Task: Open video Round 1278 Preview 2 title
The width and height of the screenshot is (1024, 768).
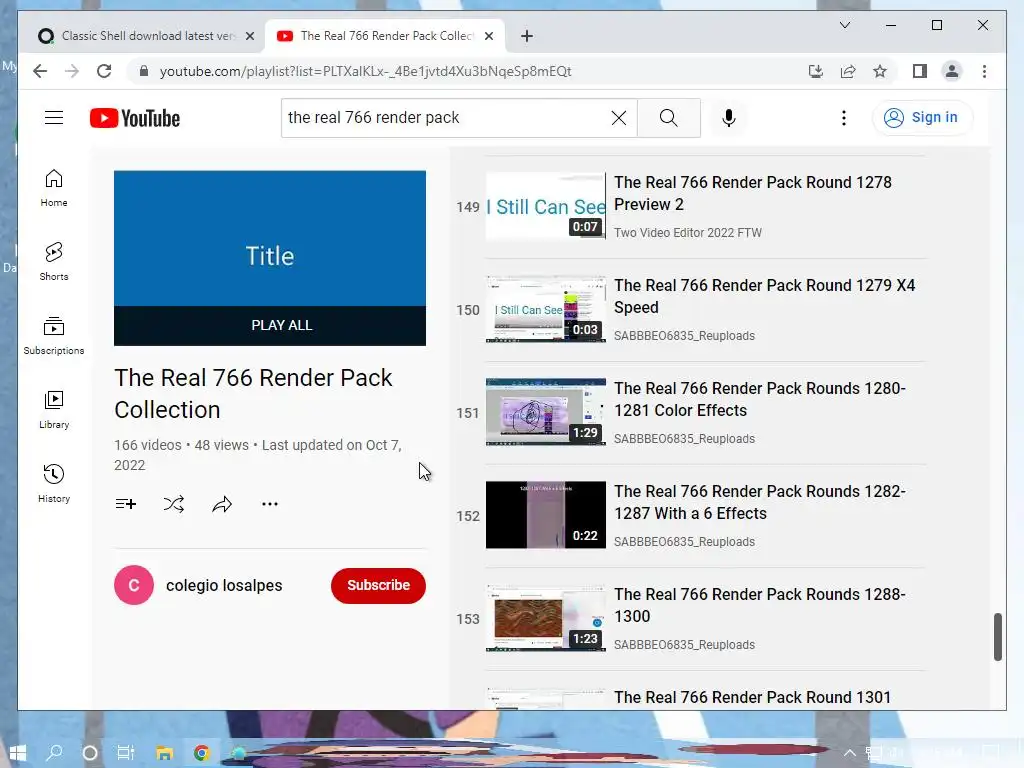Action: pos(752,193)
